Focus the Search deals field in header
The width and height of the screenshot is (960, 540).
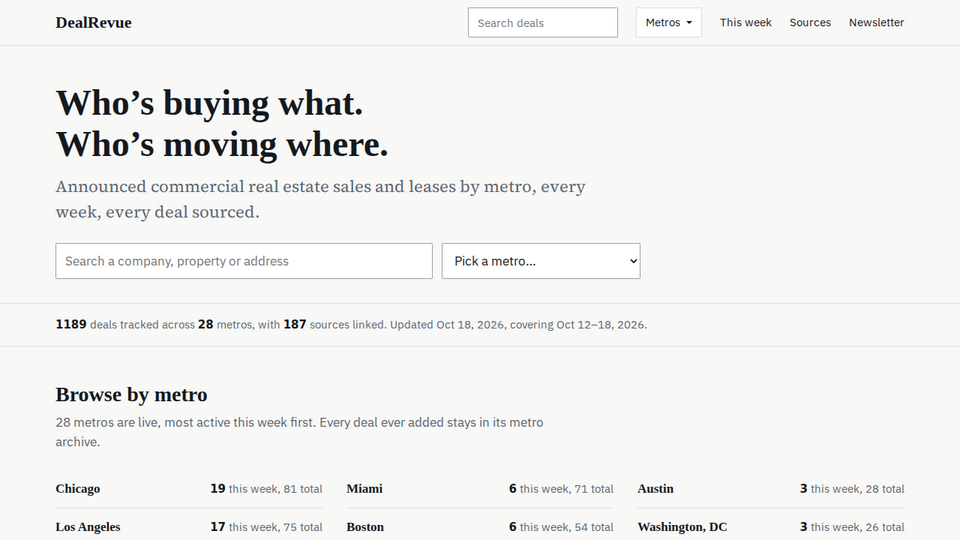tap(542, 23)
